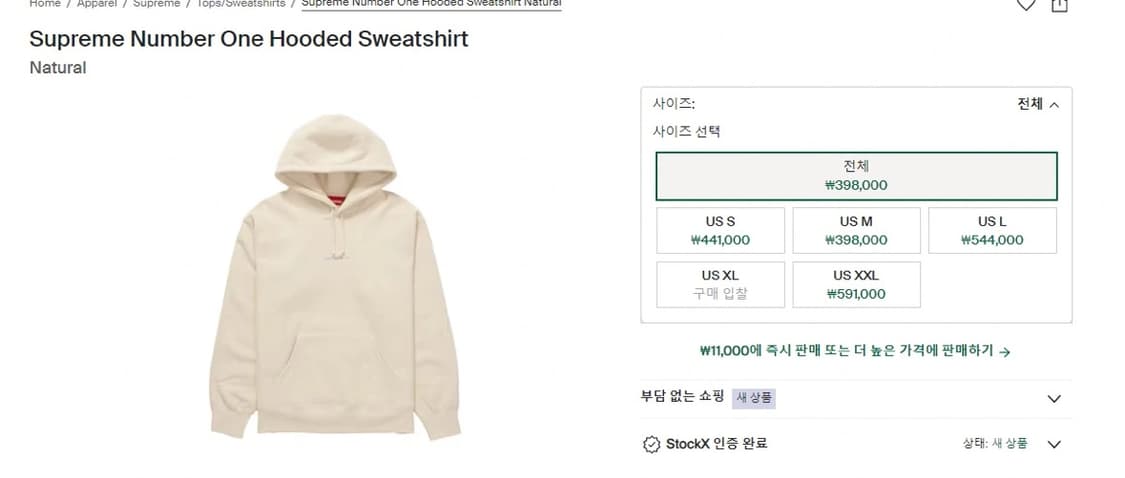This screenshot has width=1125, height=478.
Task: Choose size US XL 구매 입찰
Action: pyautogui.click(x=720, y=284)
